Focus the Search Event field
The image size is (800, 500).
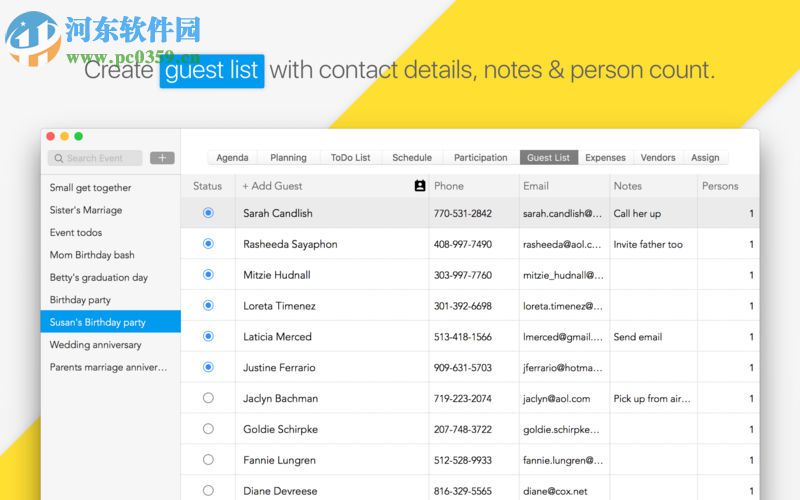[95, 158]
